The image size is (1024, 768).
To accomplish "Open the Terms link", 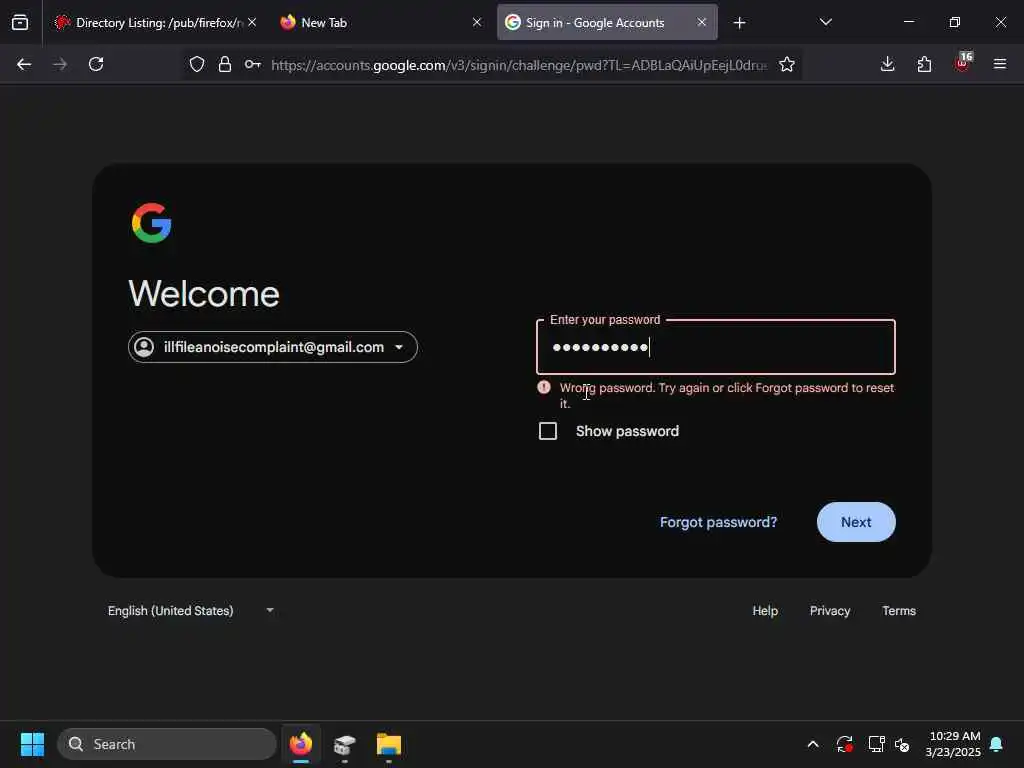I will tap(899, 611).
